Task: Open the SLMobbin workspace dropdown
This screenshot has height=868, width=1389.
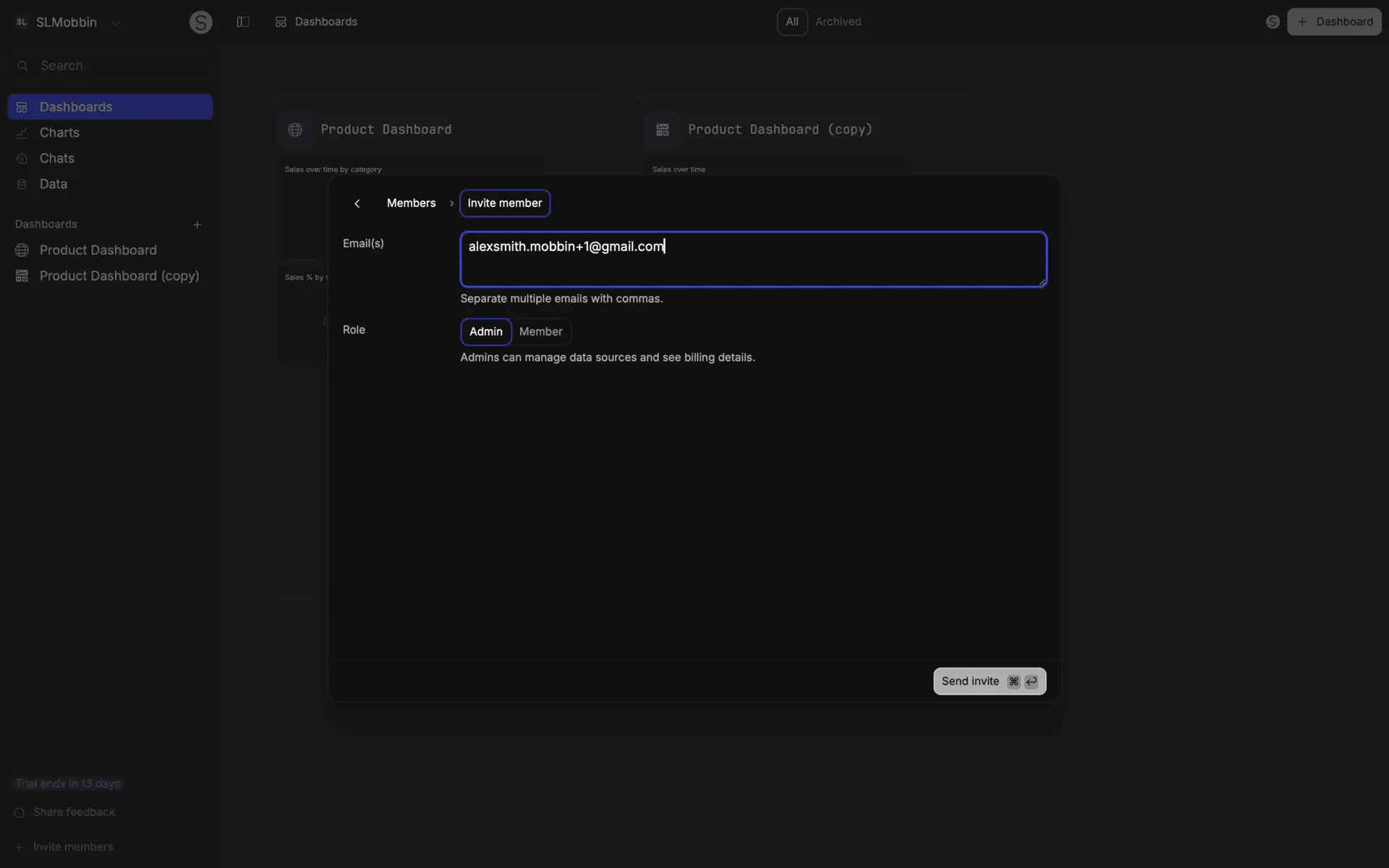Action: pyautogui.click(x=67, y=22)
